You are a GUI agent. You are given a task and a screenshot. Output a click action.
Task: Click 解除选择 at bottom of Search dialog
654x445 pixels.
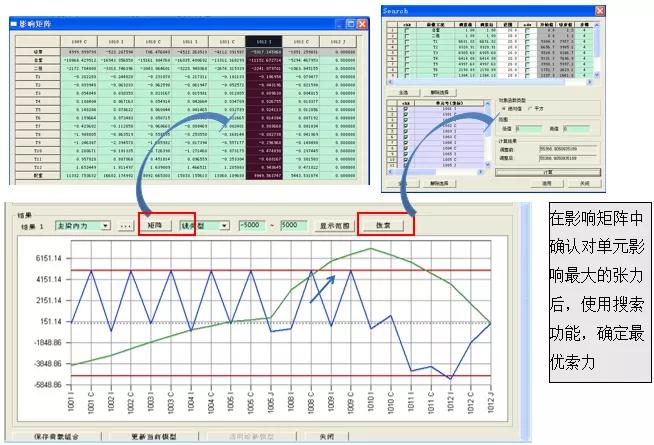pos(440,183)
